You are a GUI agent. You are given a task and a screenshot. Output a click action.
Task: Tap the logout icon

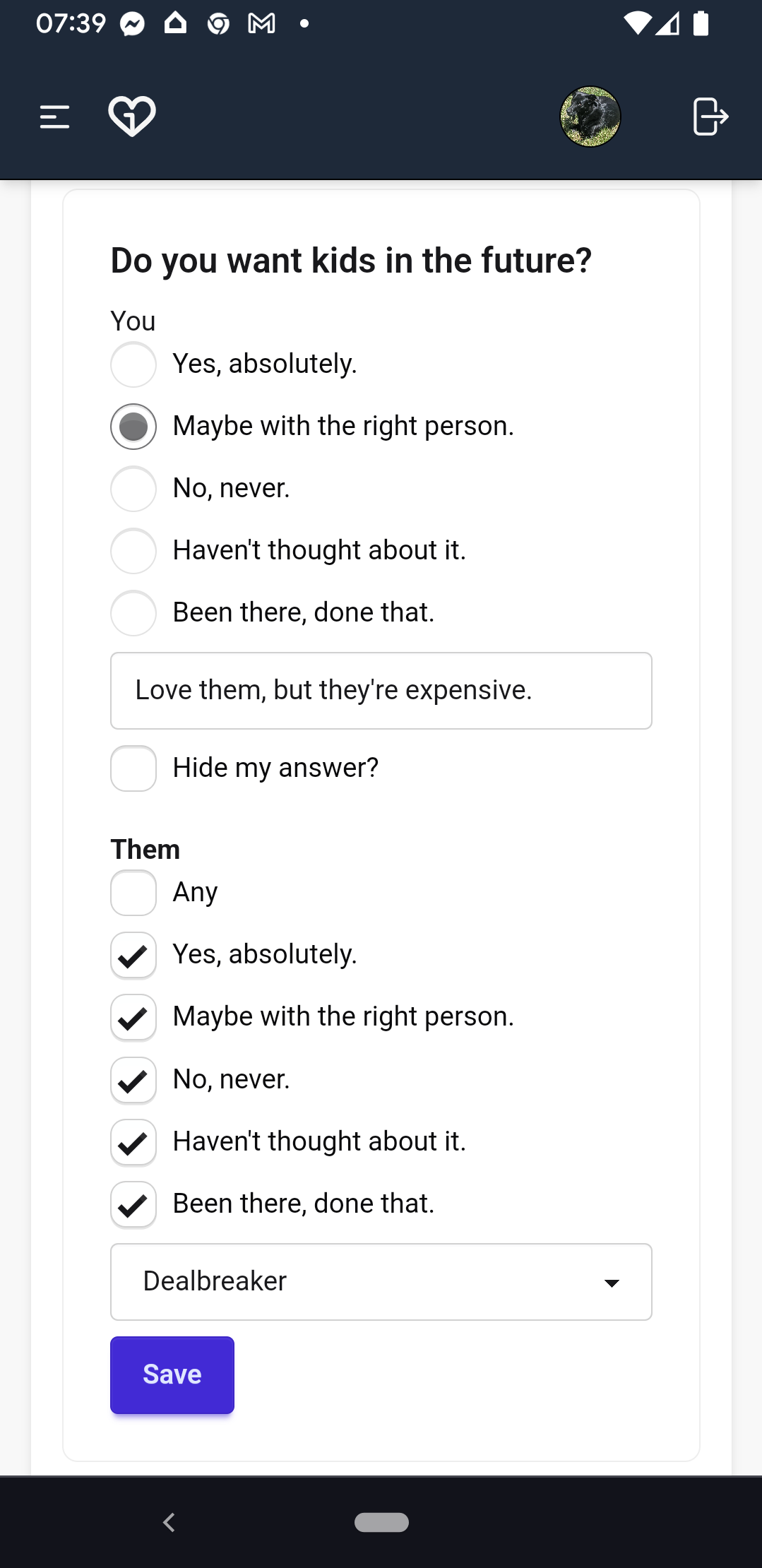(x=710, y=117)
